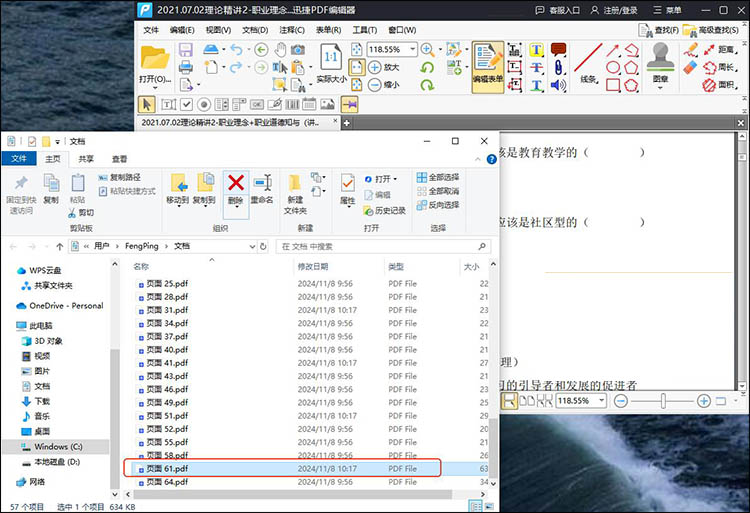Click the 缩小 zoom out button
750x513 pixels.
(384, 85)
